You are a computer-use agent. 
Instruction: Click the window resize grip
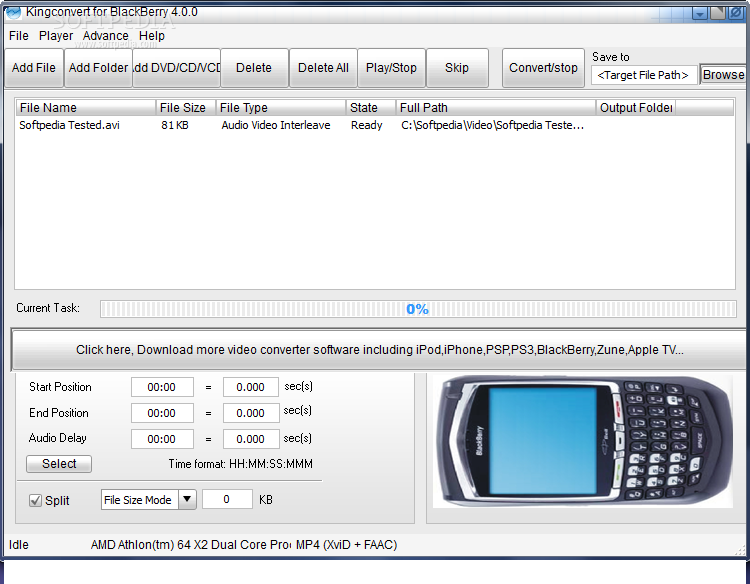[740, 551]
